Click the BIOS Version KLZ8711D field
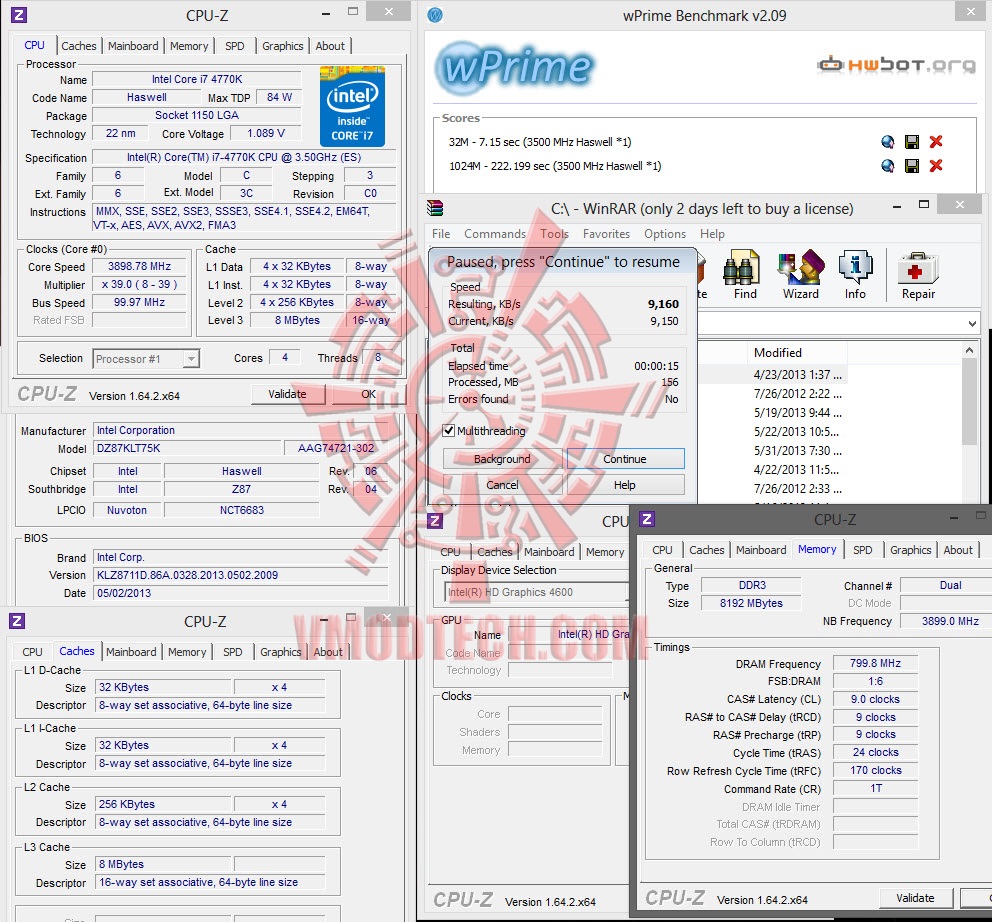This screenshot has width=992, height=922. tap(240, 575)
